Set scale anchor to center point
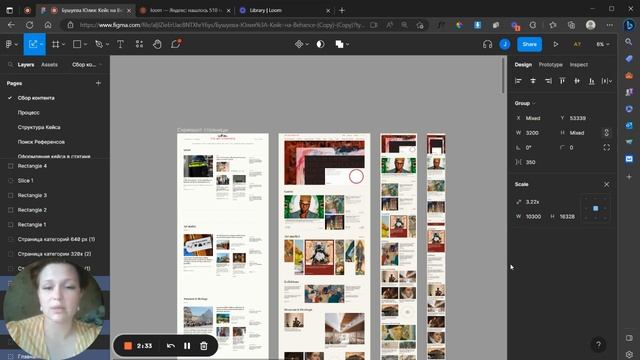This screenshot has height=360, width=640. coord(596,209)
